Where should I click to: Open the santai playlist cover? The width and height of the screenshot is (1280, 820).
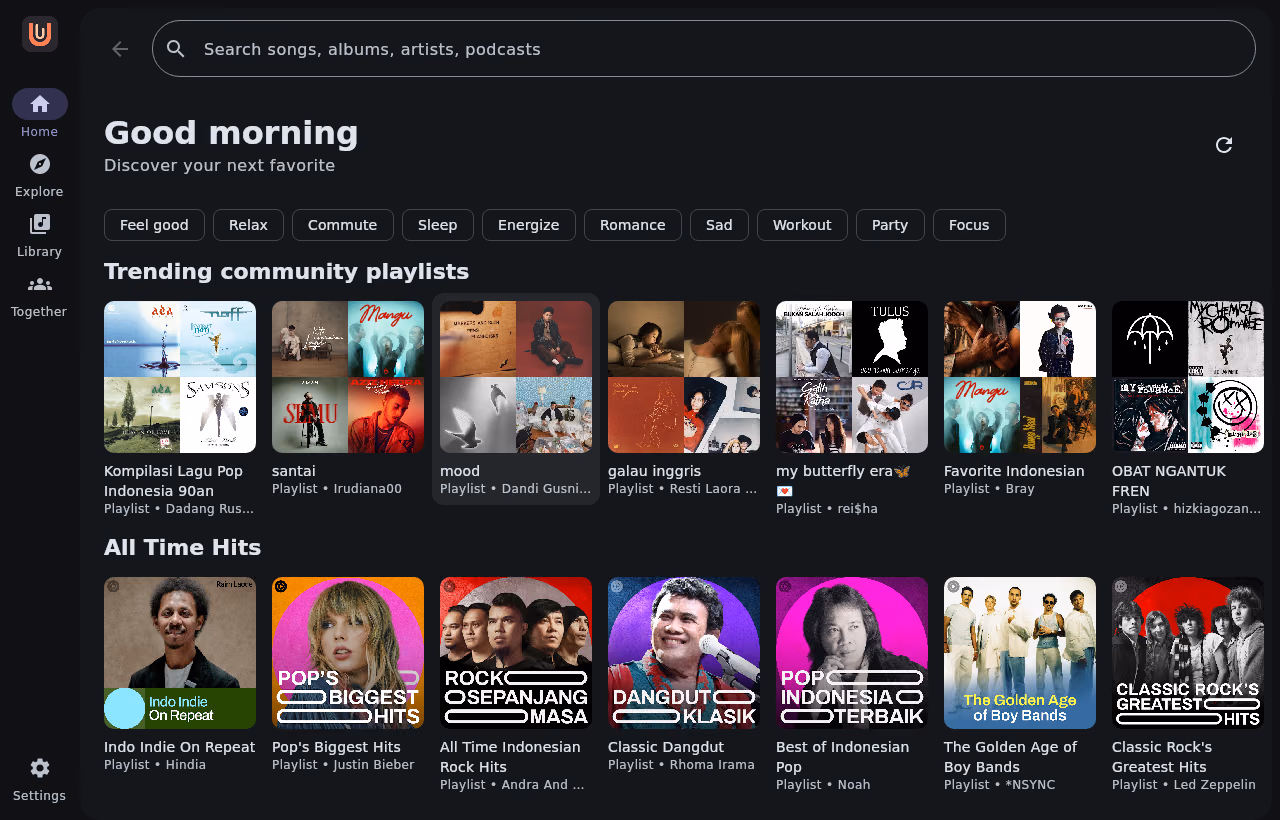click(x=348, y=377)
